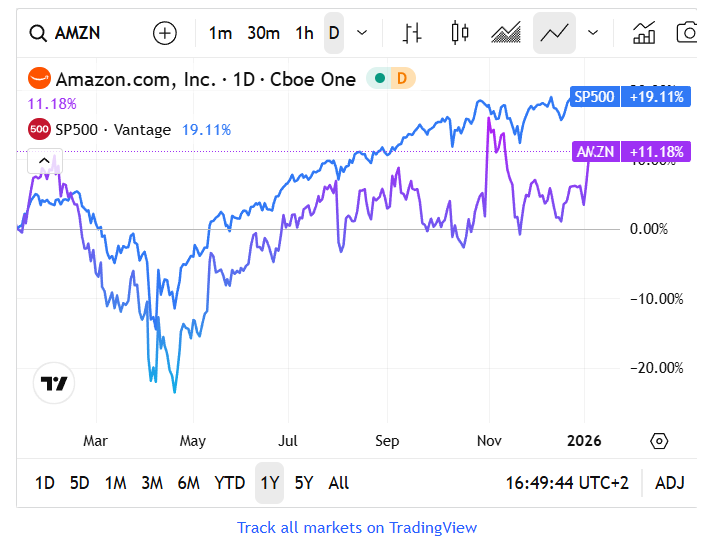The height and width of the screenshot is (546, 712).
Task: Open the indicators chart icon
Action: (x=644, y=33)
